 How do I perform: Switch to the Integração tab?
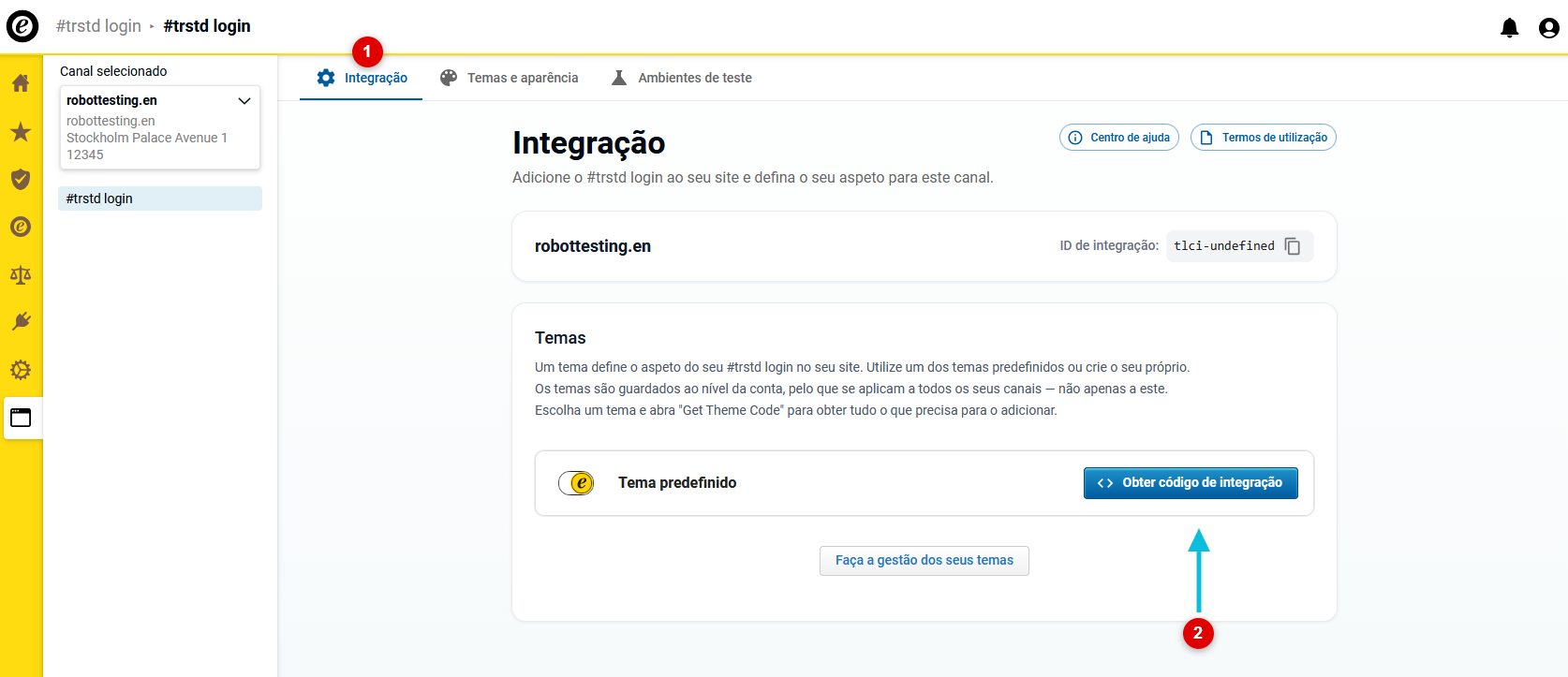tap(362, 78)
